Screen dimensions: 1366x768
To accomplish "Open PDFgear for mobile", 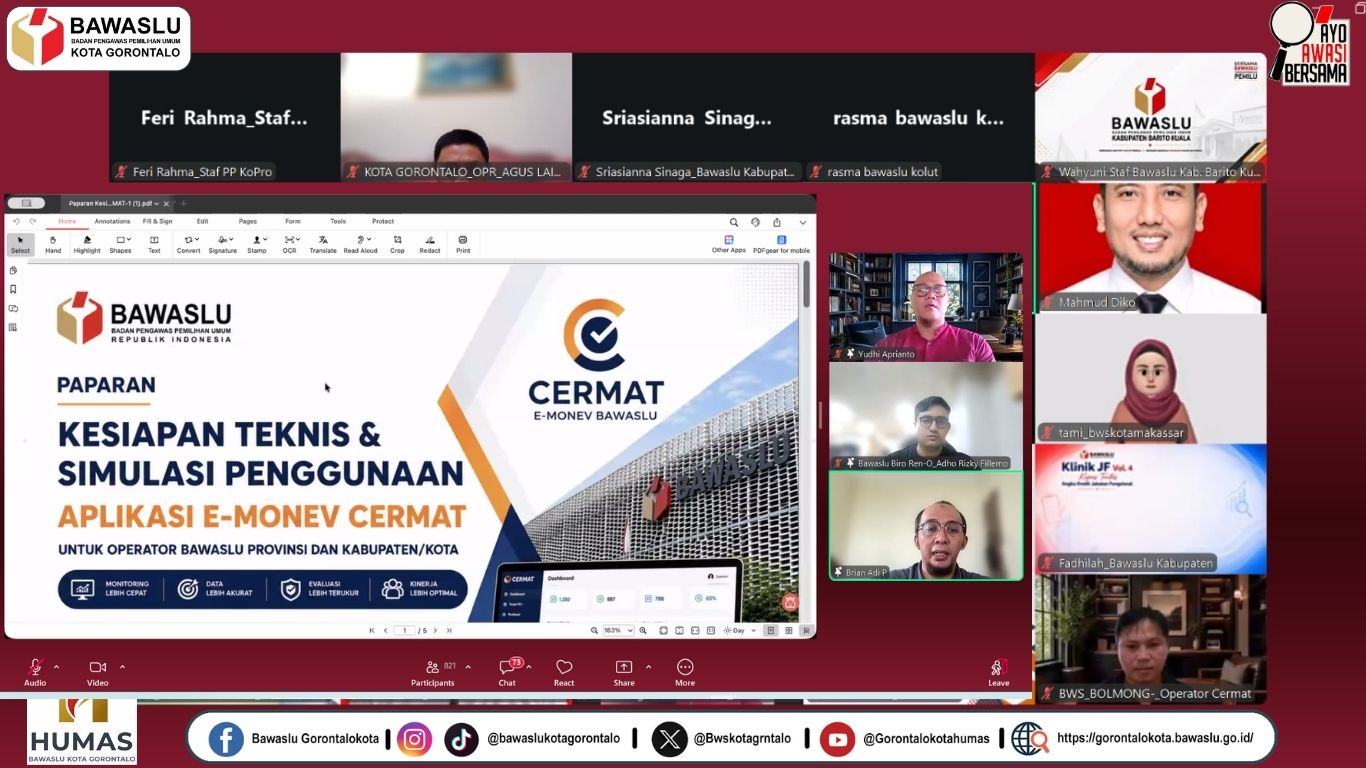I will pyautogui.click(x=782, y=244).
